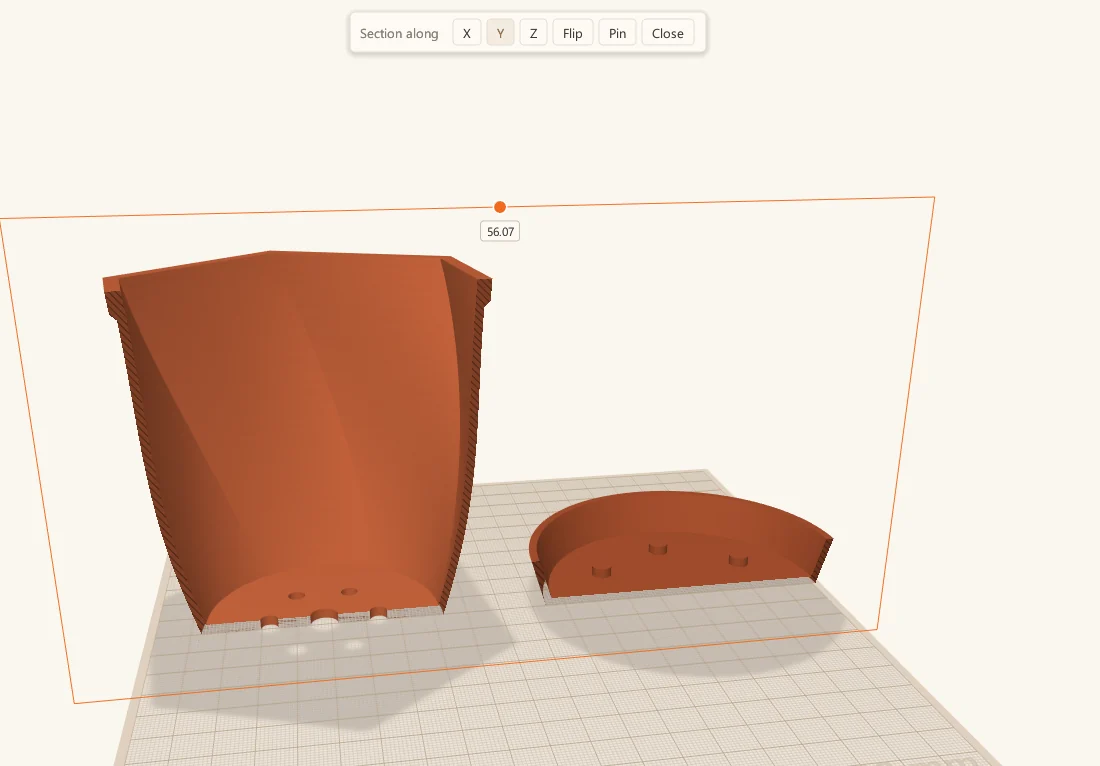Set section plane along Z axis
The image size is (1100, 766).
click(533, 33)
